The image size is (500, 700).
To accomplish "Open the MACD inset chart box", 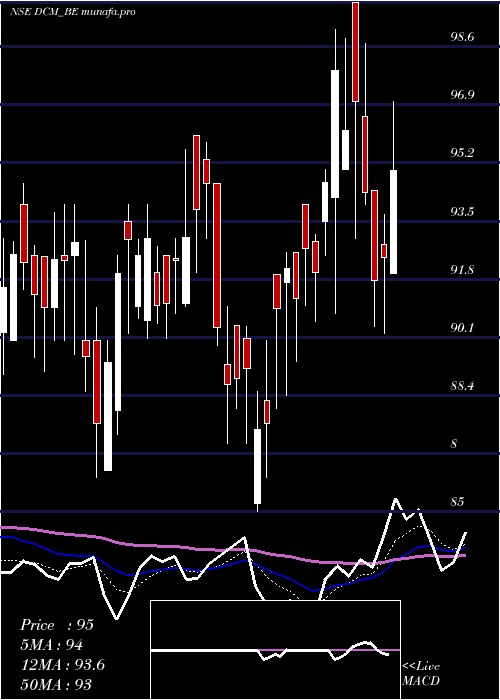I will pyautogui.click(x=275, y=650).
